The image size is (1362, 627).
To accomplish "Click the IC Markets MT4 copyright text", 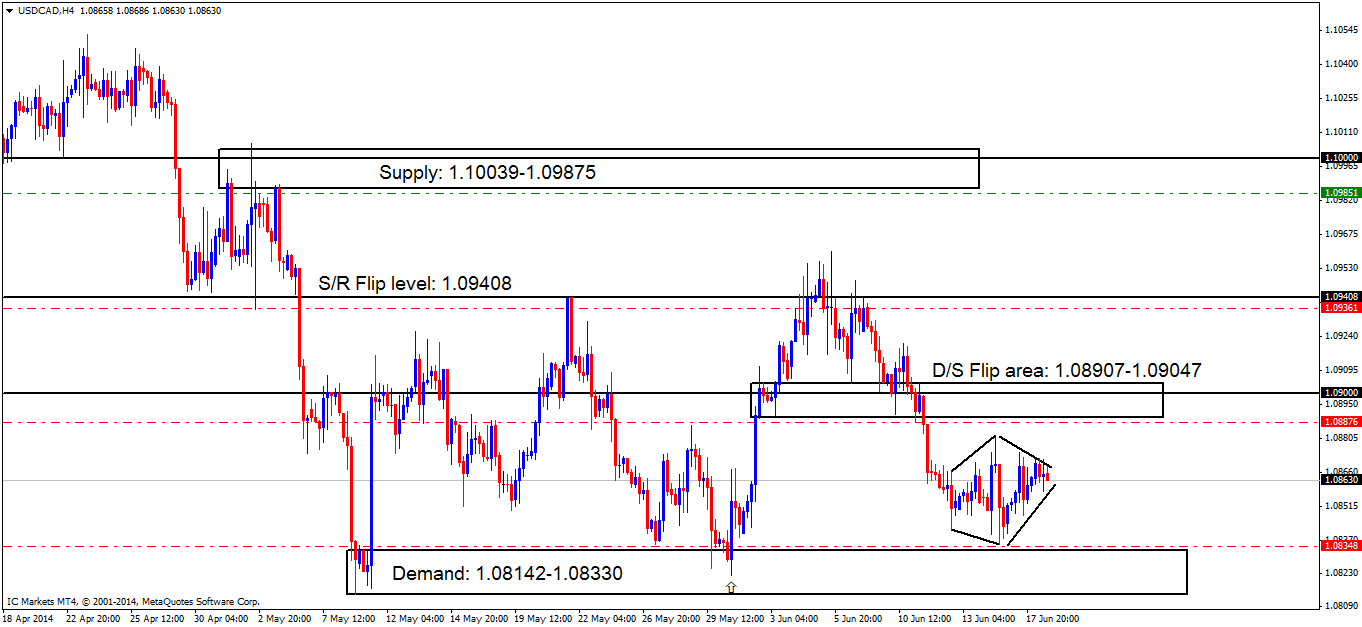I will click(133, 602).
